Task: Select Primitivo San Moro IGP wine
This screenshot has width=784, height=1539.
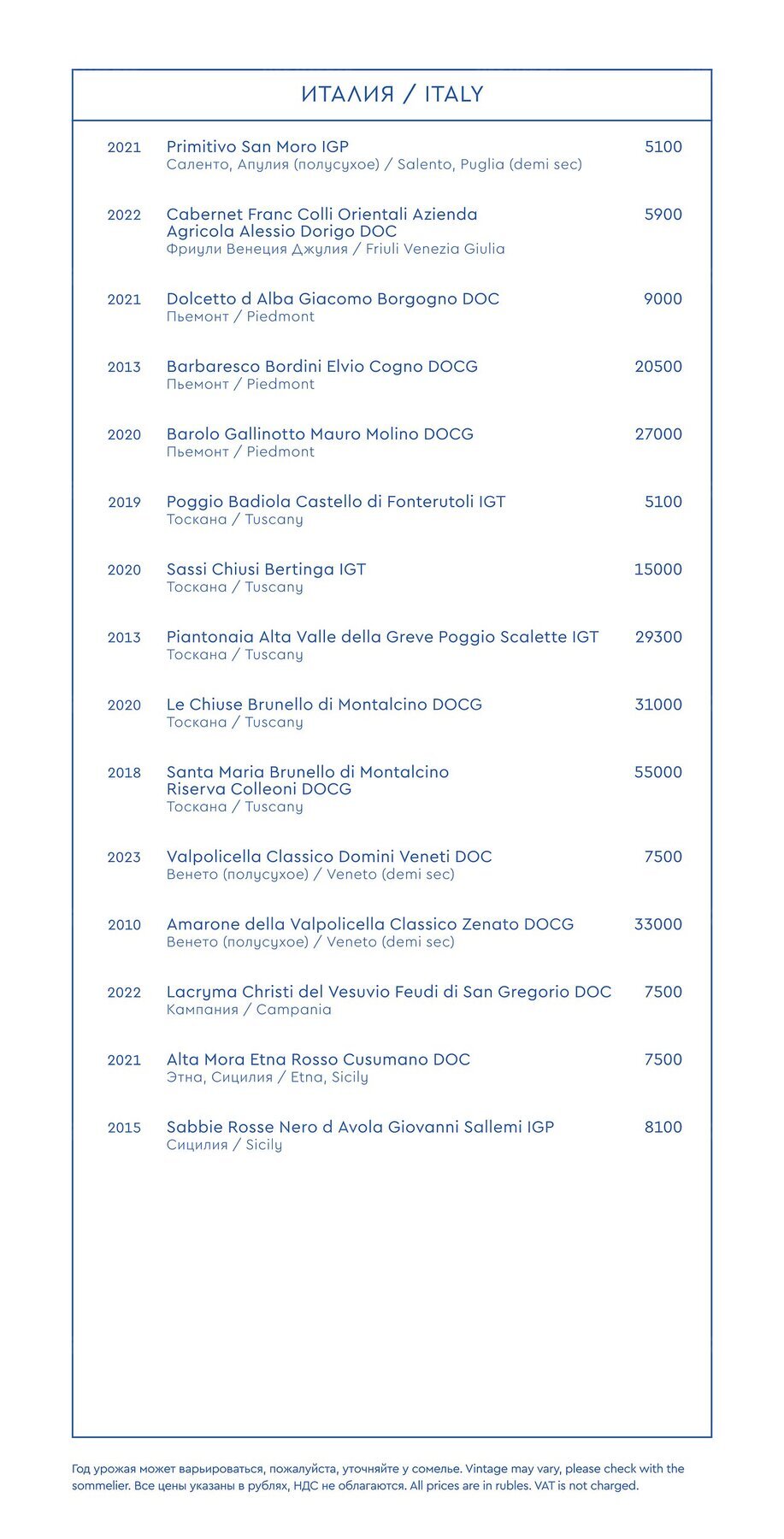Action: [257, 147]
